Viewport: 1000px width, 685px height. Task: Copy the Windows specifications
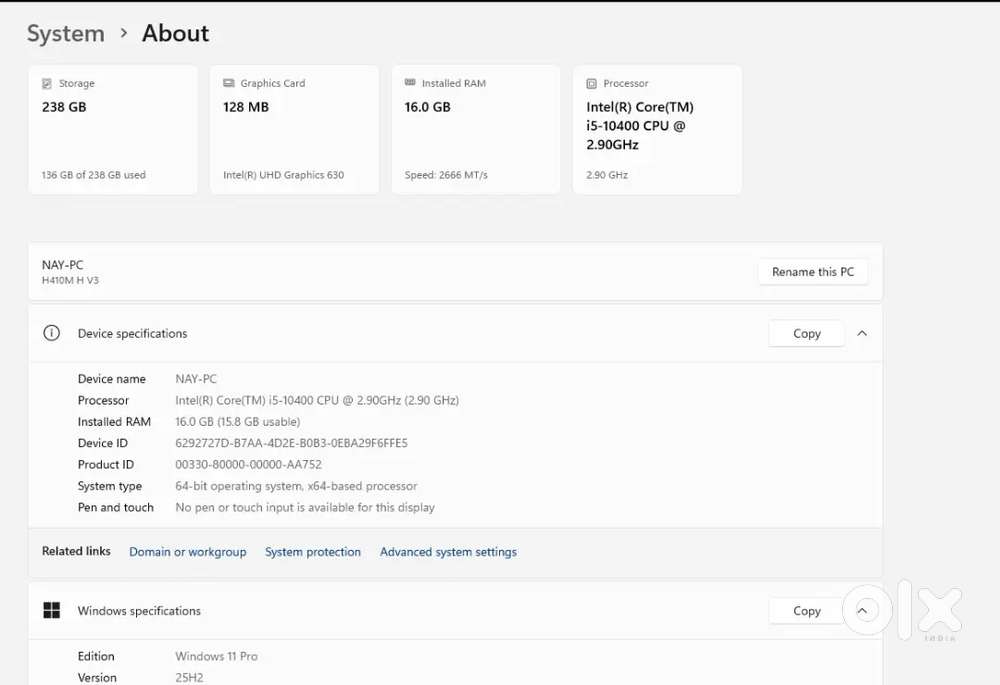click(806, 611)
